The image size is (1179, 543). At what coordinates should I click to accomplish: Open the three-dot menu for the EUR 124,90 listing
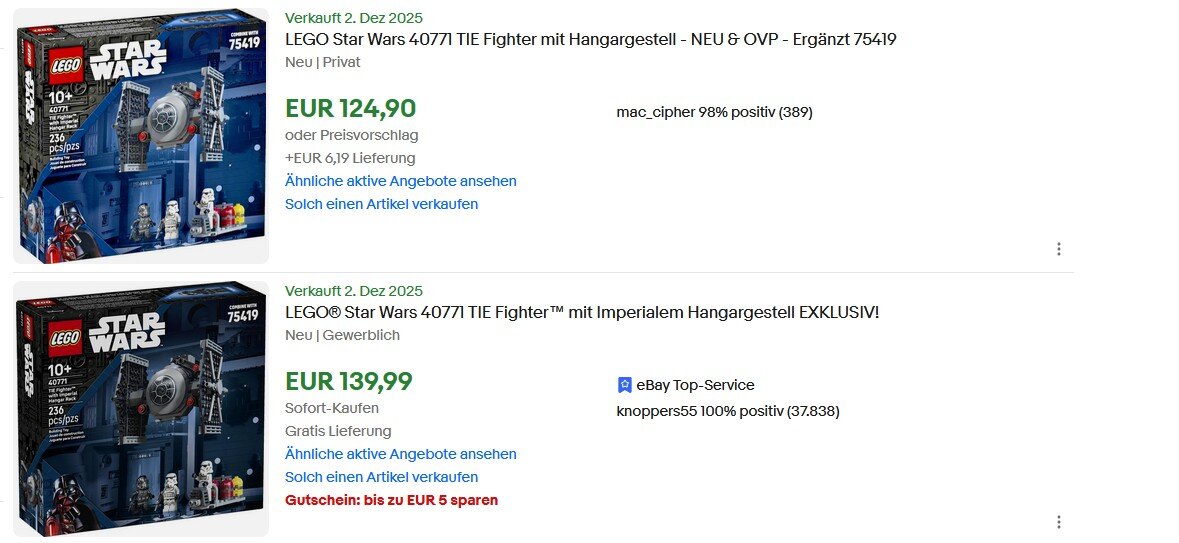pyautogui.click(x=1058, y=249)
